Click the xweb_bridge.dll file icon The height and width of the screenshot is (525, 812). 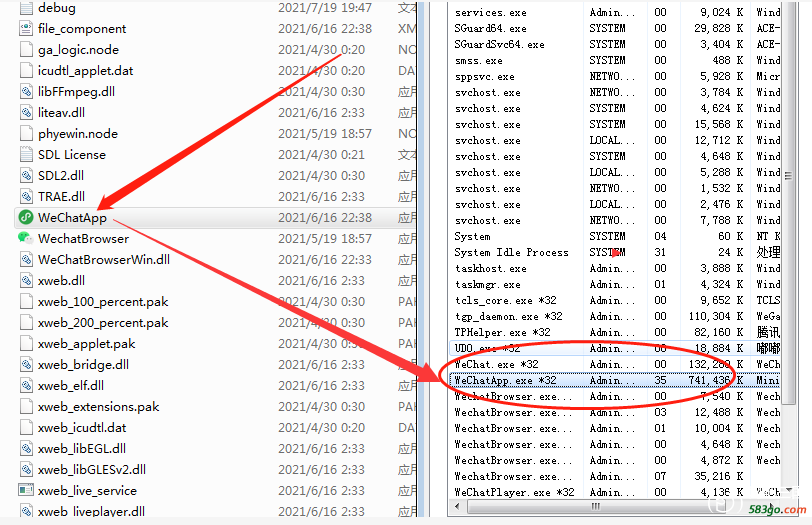click(26, 364)
